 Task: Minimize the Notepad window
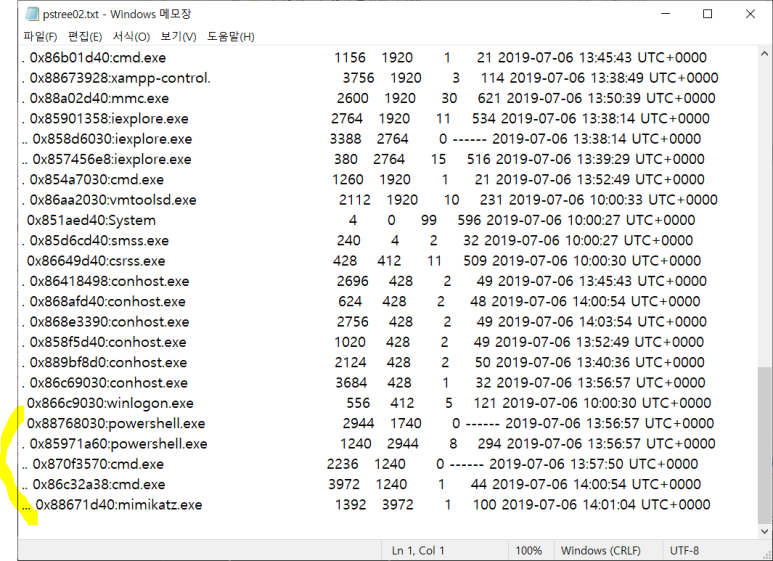click(x=666, y=14)
